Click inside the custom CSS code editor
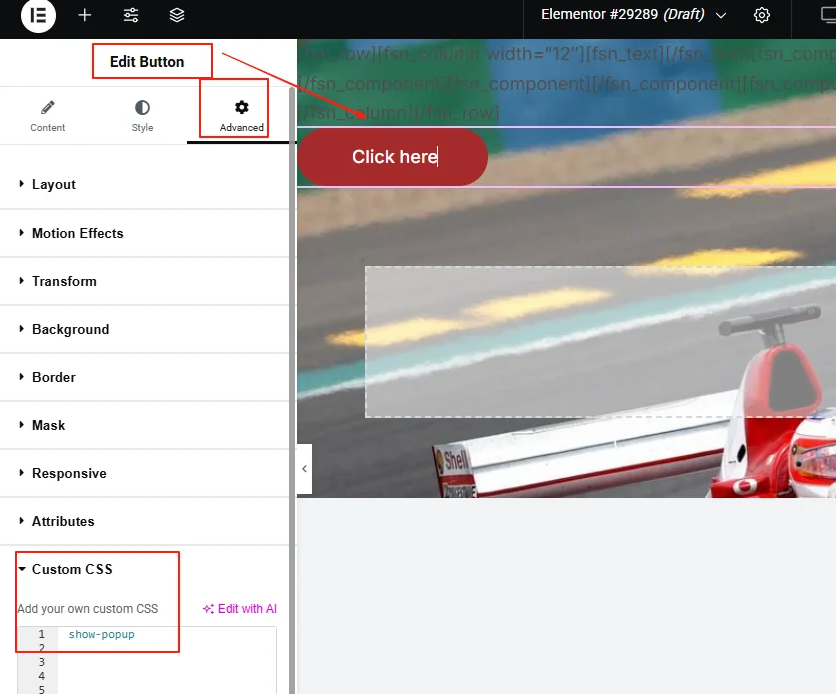Image resolution: width=838 pixels, height=694 pixels. (x=165, y=660)
